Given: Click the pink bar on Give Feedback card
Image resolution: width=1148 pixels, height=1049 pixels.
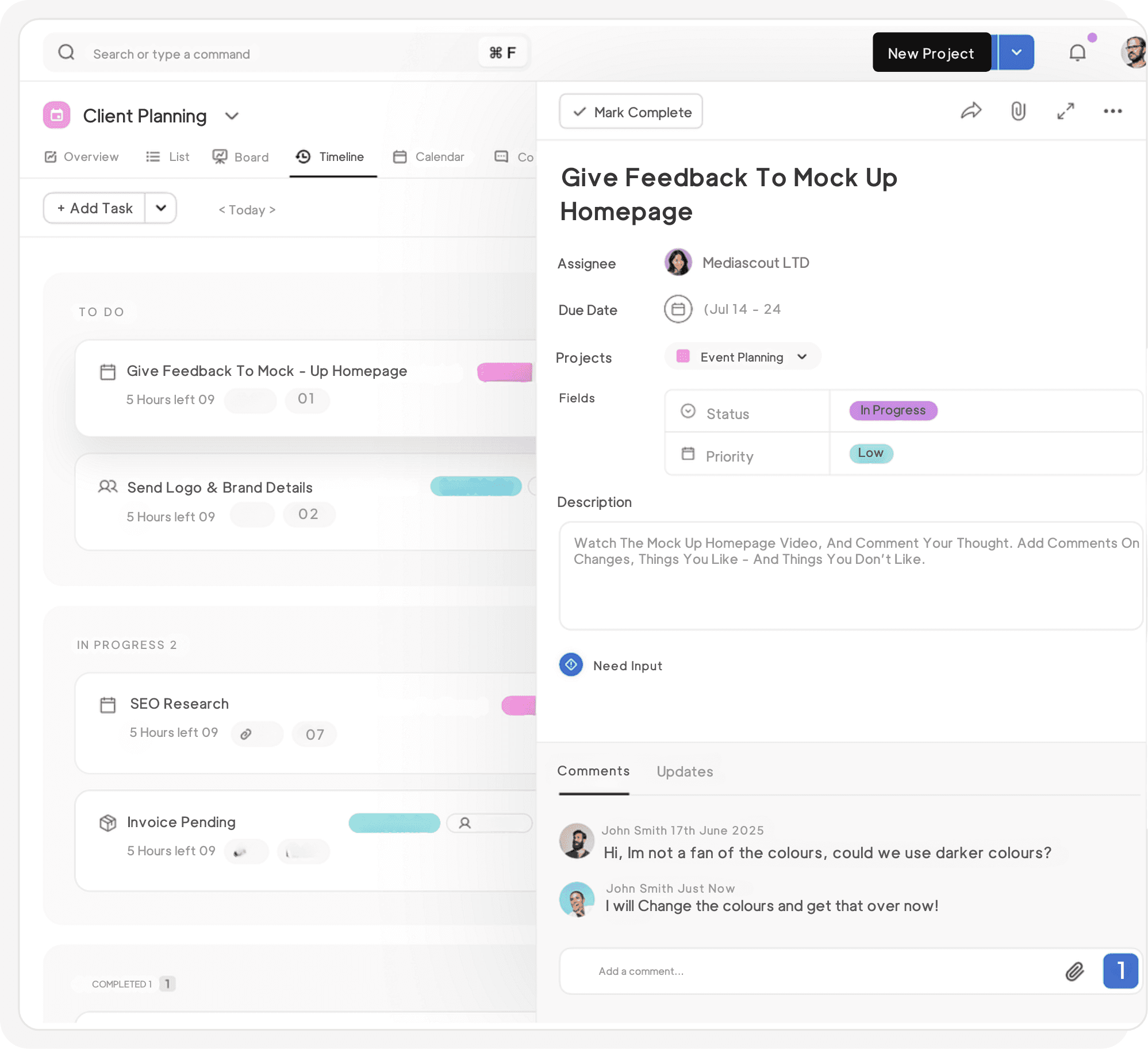Looking at the screenshot, I should click(x=505, y=372).
